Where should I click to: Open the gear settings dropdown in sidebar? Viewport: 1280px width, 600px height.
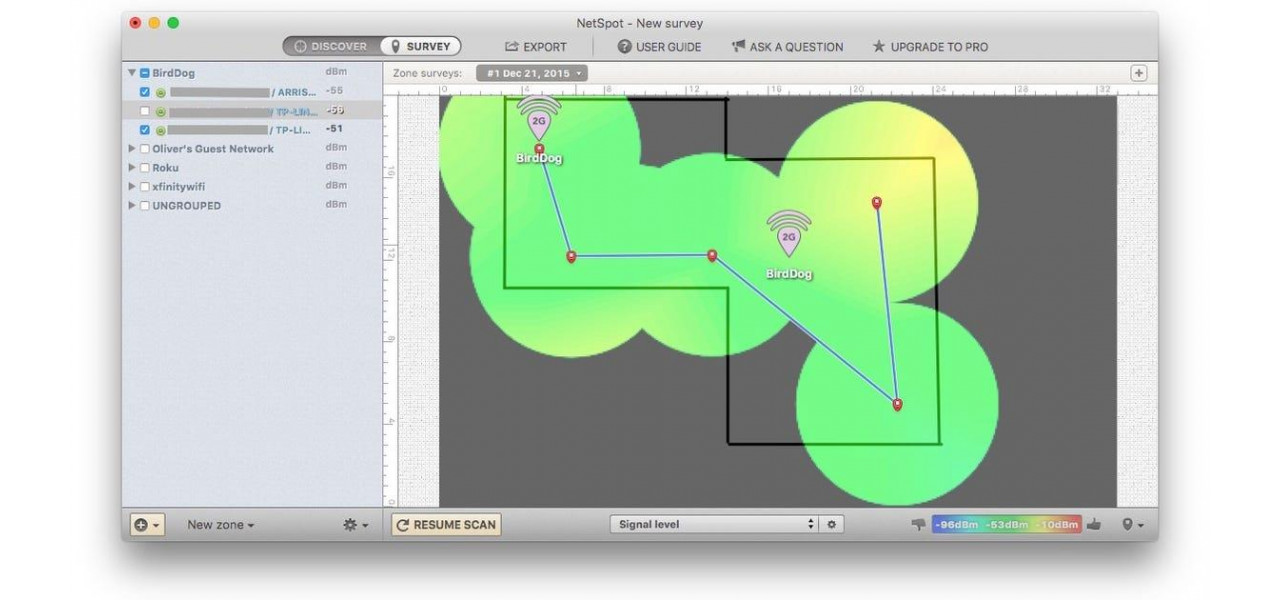point(355,525)
